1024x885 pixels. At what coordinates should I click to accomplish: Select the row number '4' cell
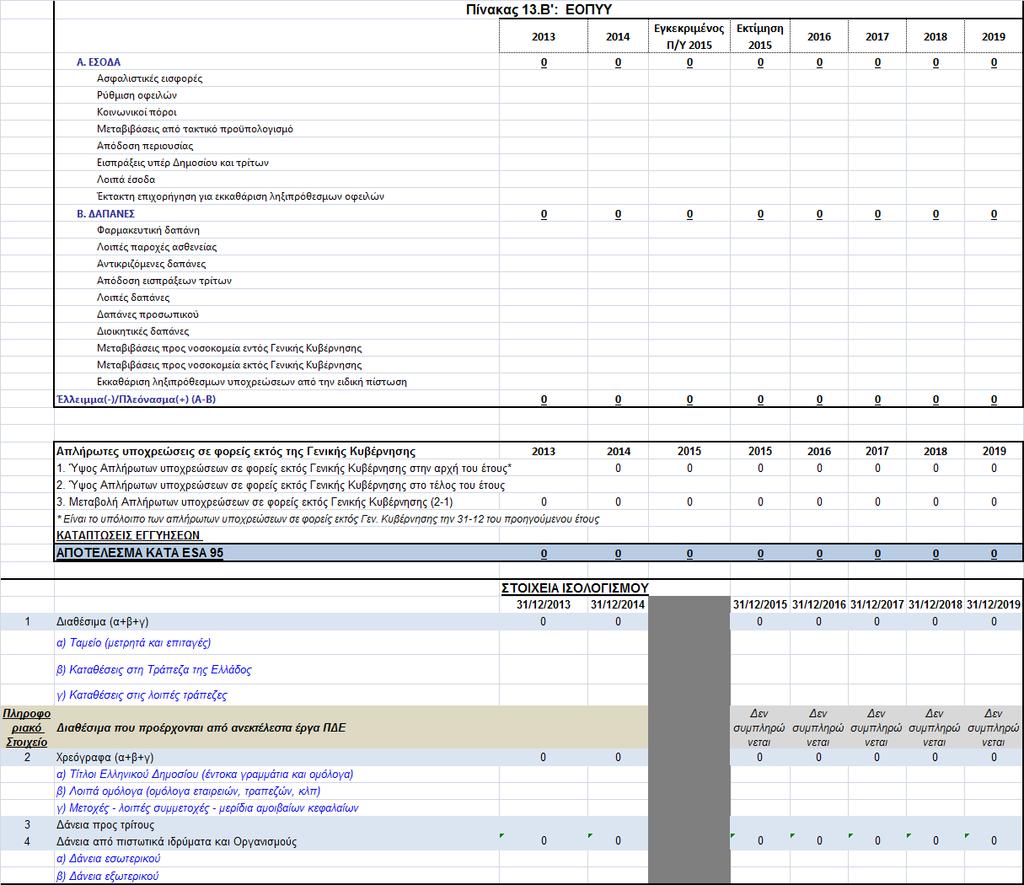coord(27,841)
